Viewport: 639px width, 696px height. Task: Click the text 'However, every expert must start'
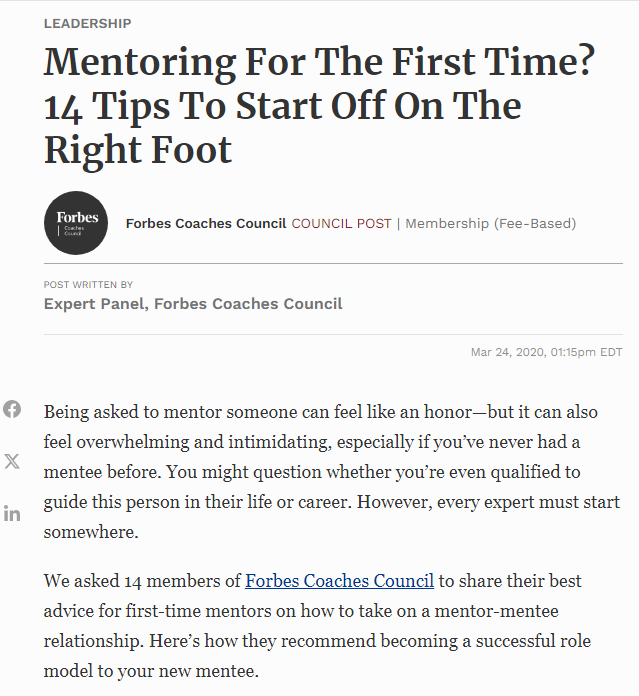coord(488,502)
